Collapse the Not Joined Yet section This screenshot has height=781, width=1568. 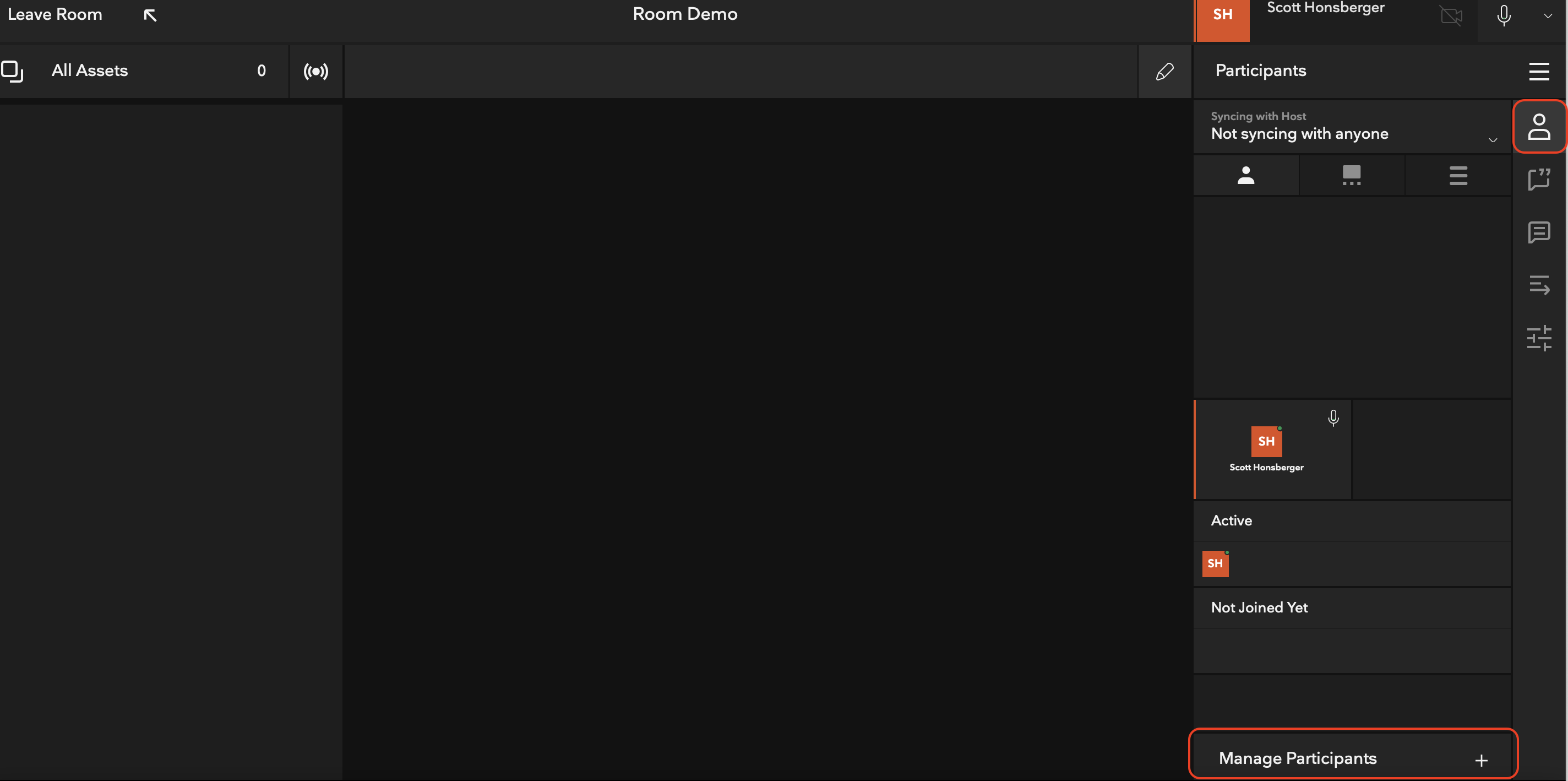tap(1258, 607)
